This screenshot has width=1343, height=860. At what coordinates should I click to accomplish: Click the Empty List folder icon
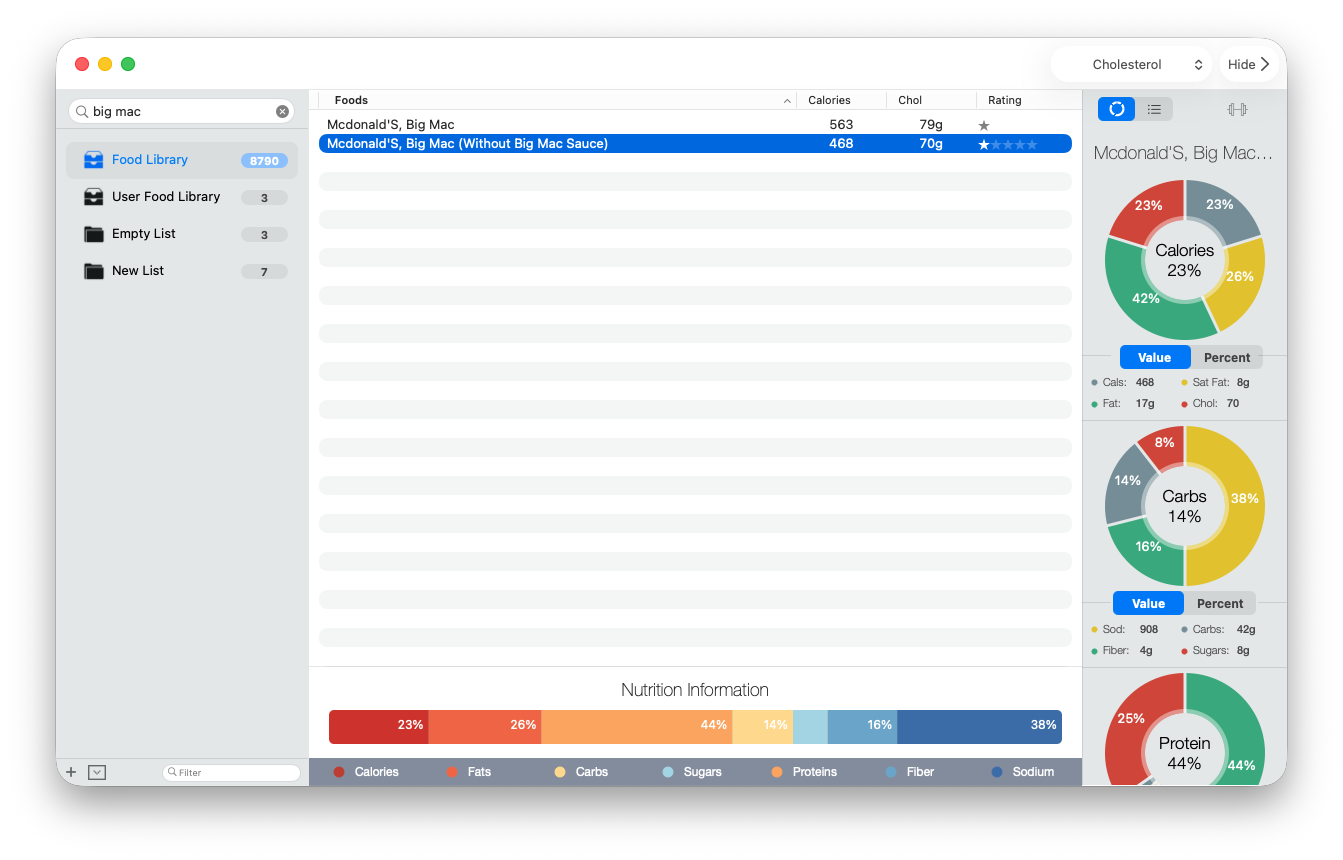(94, 234)
